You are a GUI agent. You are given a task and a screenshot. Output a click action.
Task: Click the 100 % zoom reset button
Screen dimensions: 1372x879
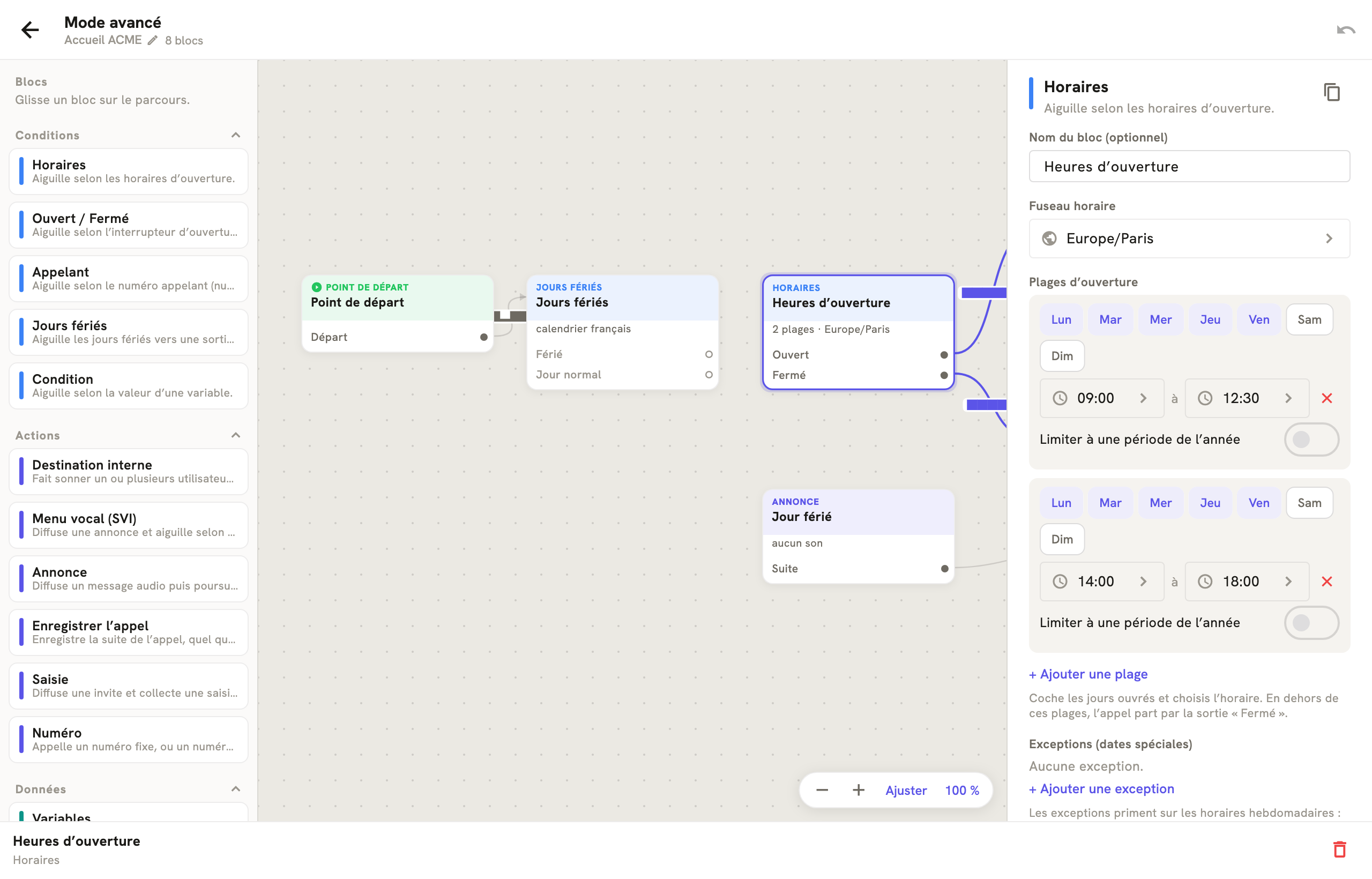pos(961,791)
